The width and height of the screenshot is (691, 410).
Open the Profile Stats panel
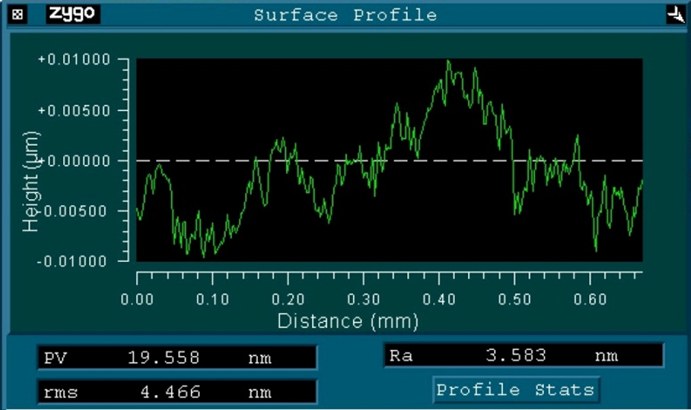tap(516, 389)
